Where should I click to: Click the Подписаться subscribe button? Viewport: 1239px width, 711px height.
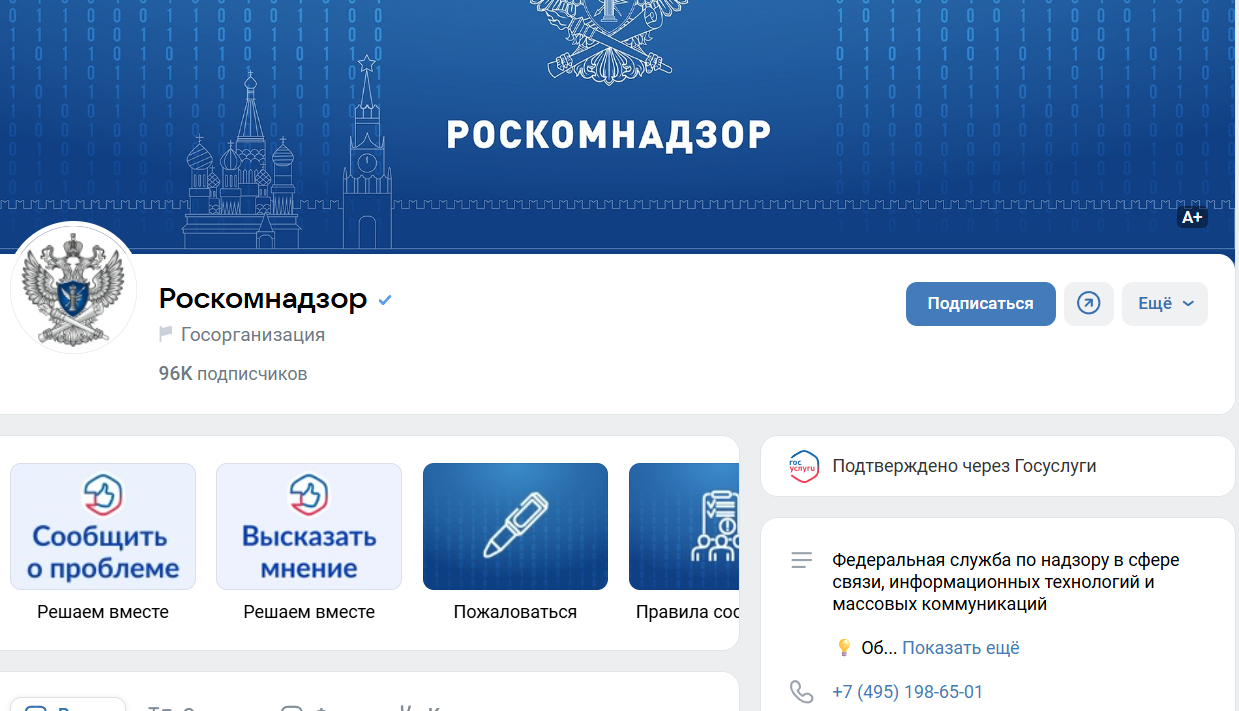pyautogui.click(x=980, y=304)
